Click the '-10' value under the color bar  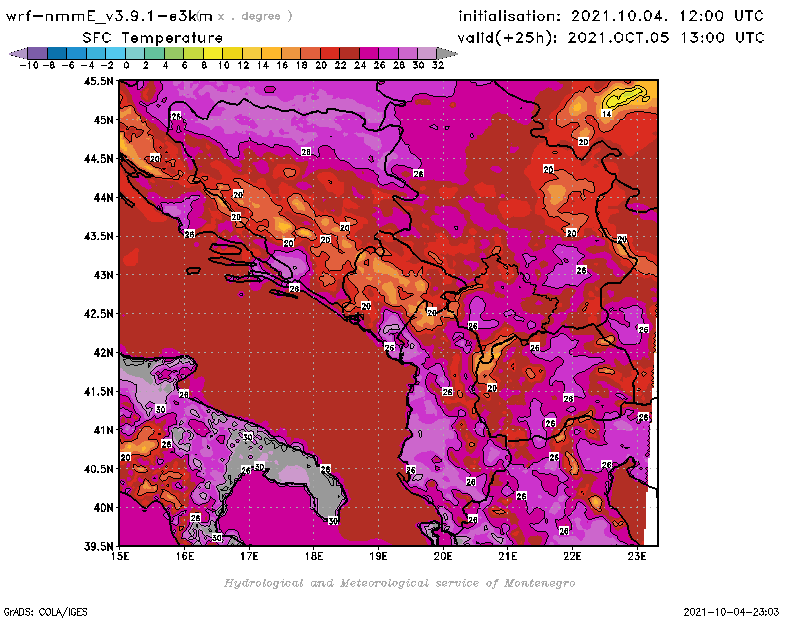29,66
